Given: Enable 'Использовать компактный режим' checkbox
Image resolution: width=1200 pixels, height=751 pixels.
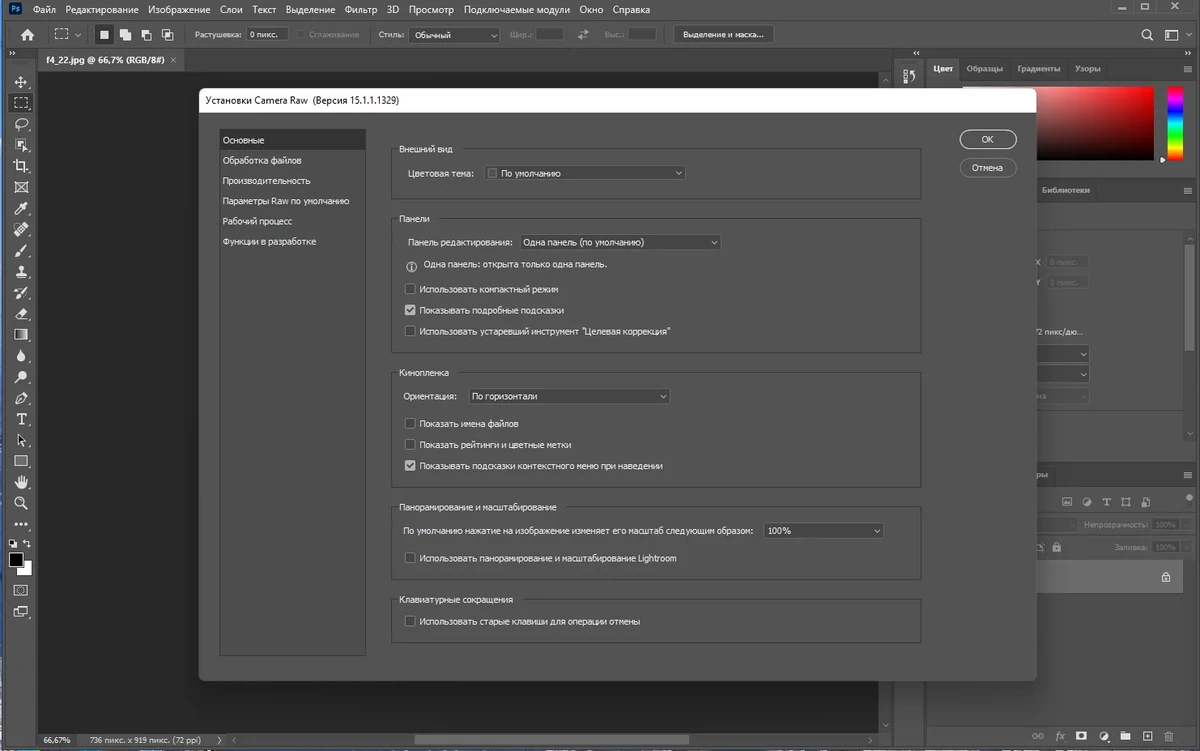Looking at the screenshot, I should coord(410,289).
